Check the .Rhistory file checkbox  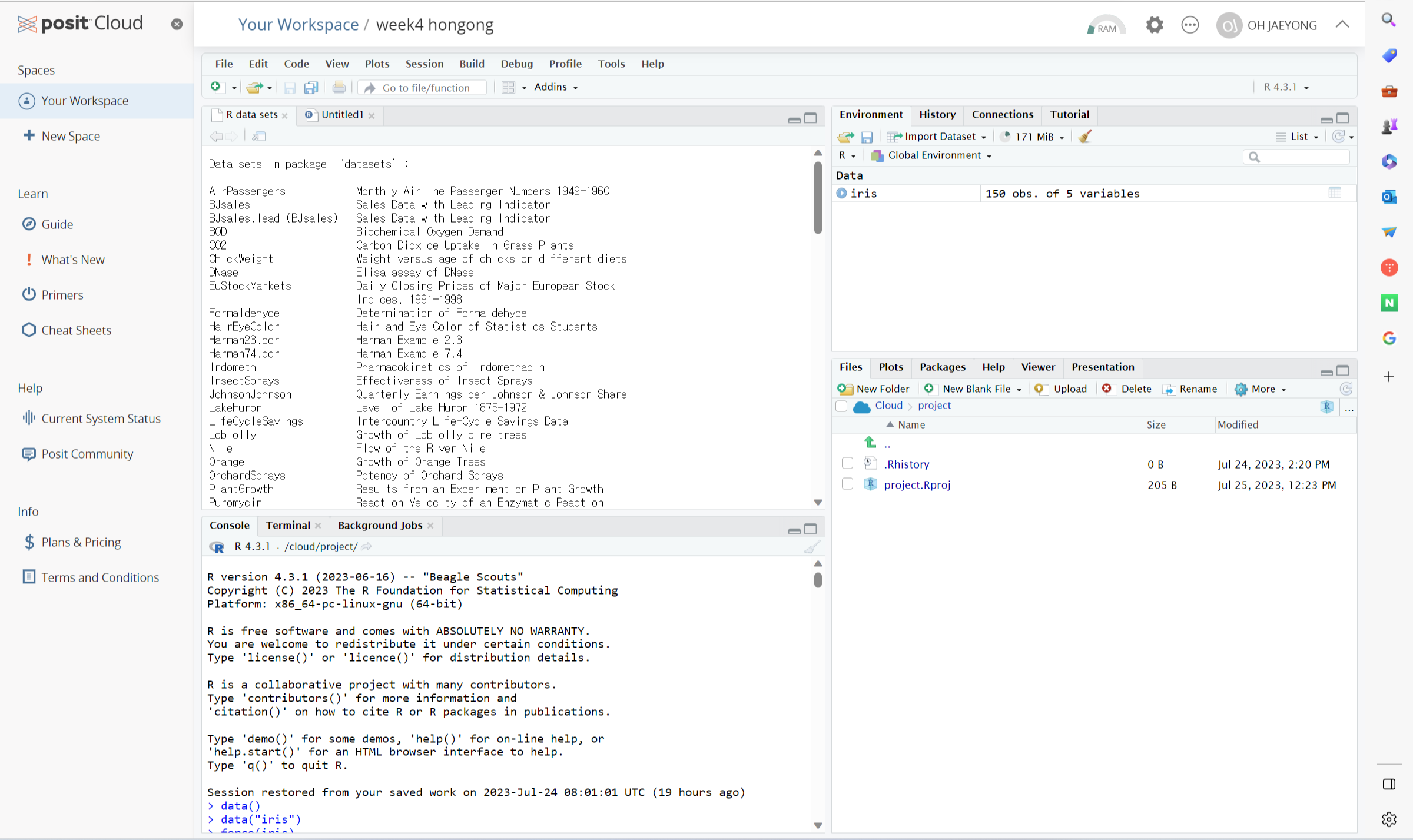(x=847, y=464)
